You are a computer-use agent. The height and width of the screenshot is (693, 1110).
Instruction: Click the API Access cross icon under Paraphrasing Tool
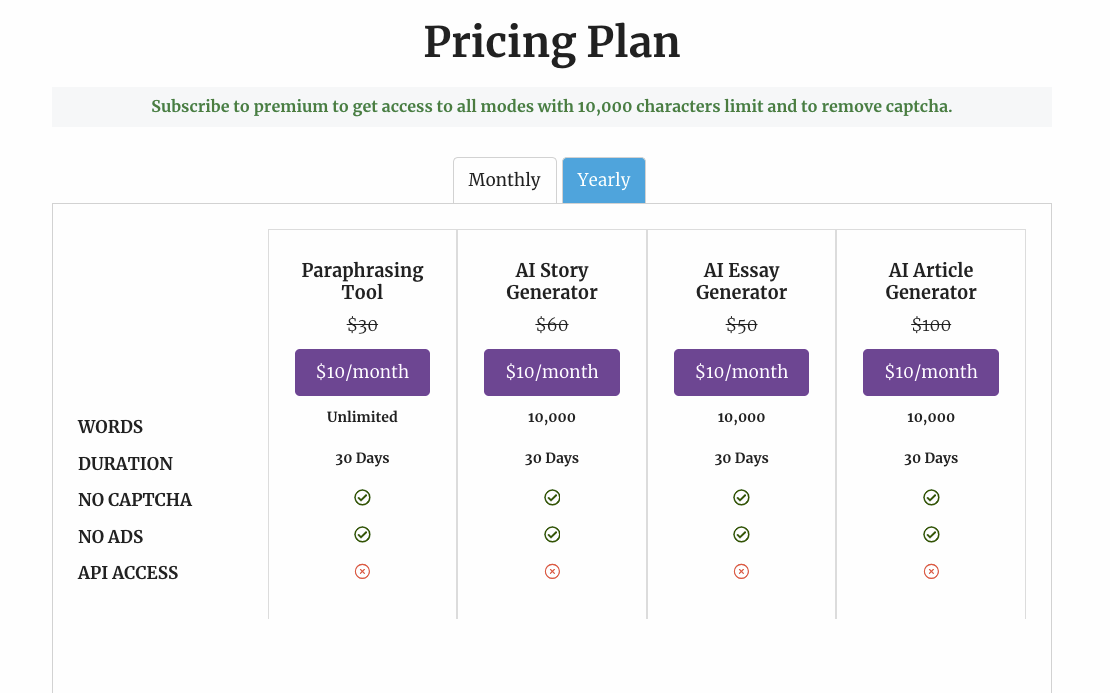pos(362,571)
